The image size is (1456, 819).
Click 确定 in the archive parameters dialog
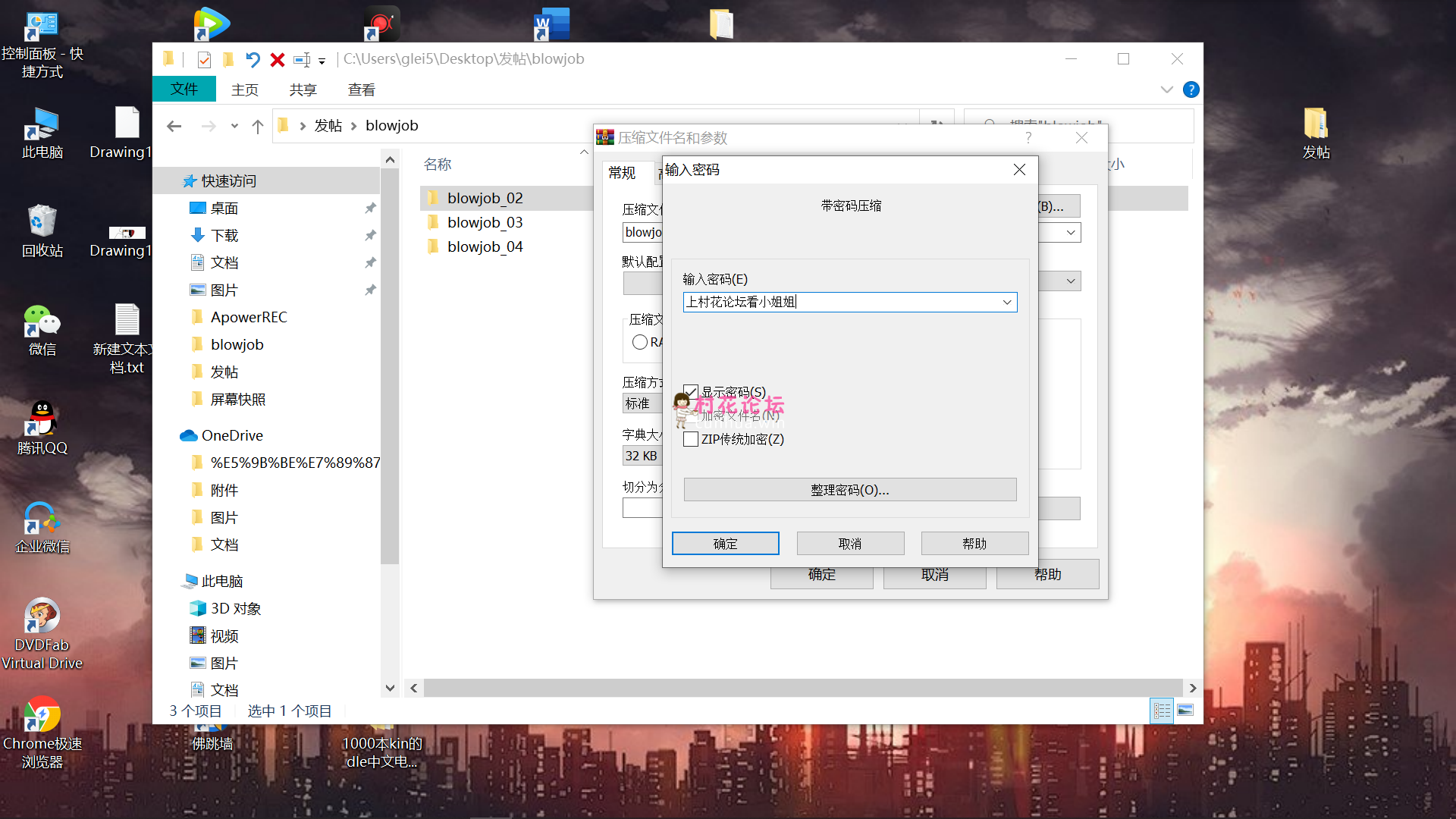[x=822, y=575]
